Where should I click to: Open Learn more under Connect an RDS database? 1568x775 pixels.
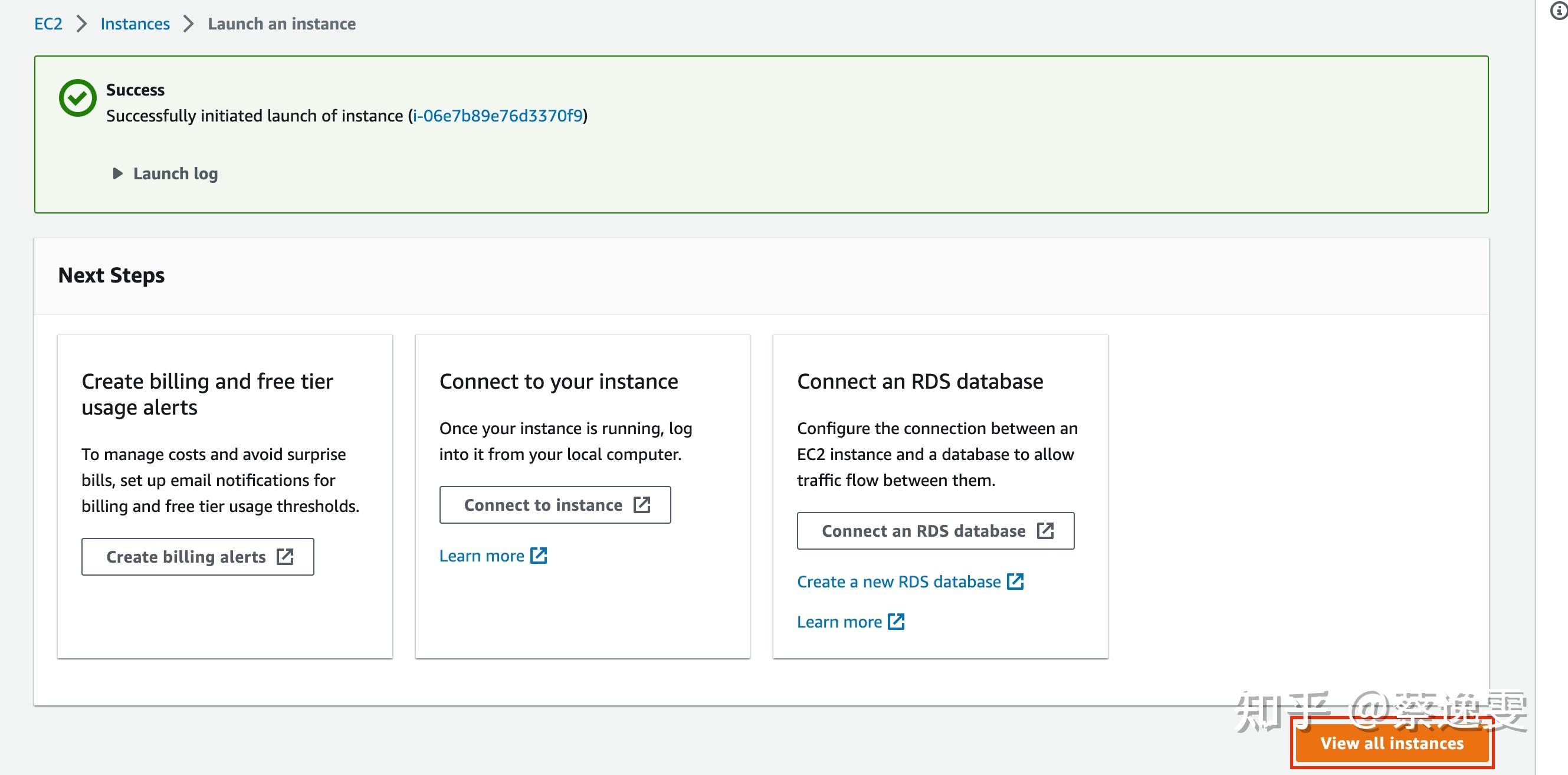[839, 621]
